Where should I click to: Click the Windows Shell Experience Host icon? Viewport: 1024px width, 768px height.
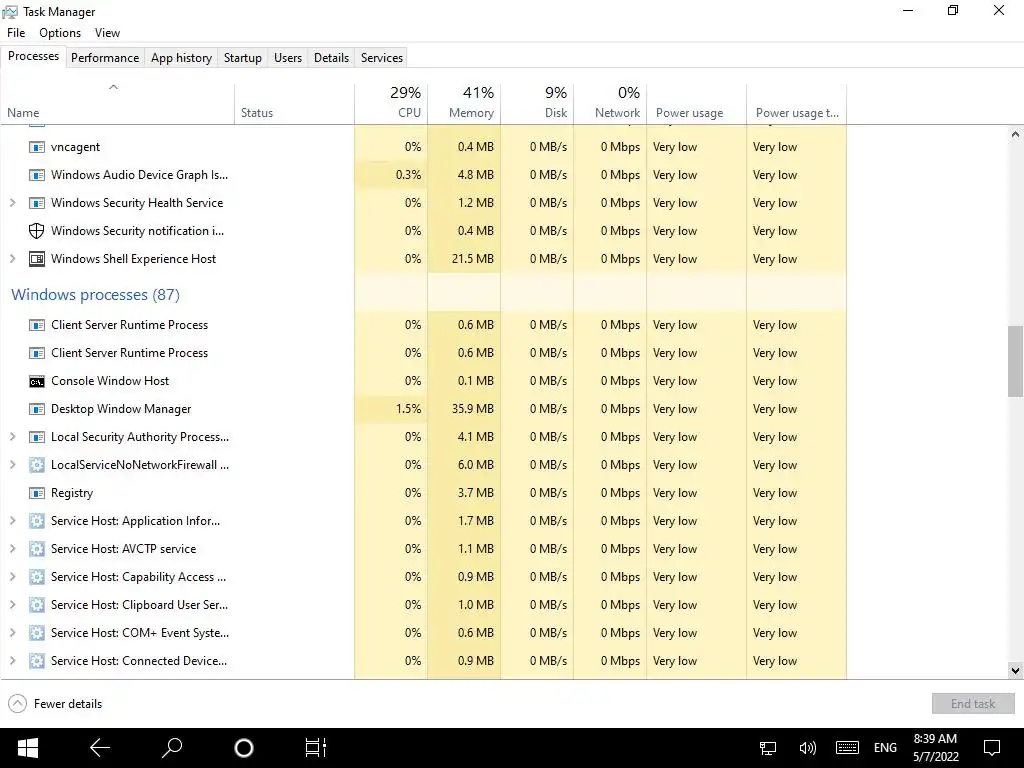37,259
